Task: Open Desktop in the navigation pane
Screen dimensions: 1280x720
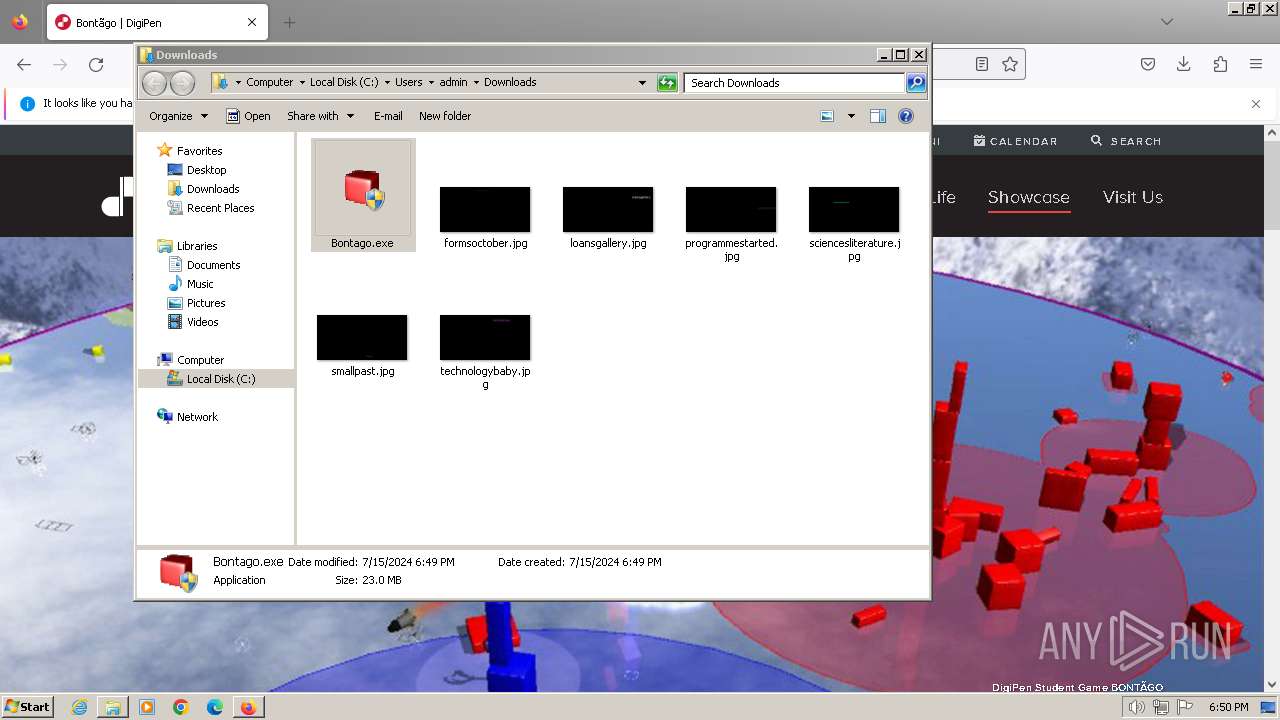Action: [x=206, y=170]
